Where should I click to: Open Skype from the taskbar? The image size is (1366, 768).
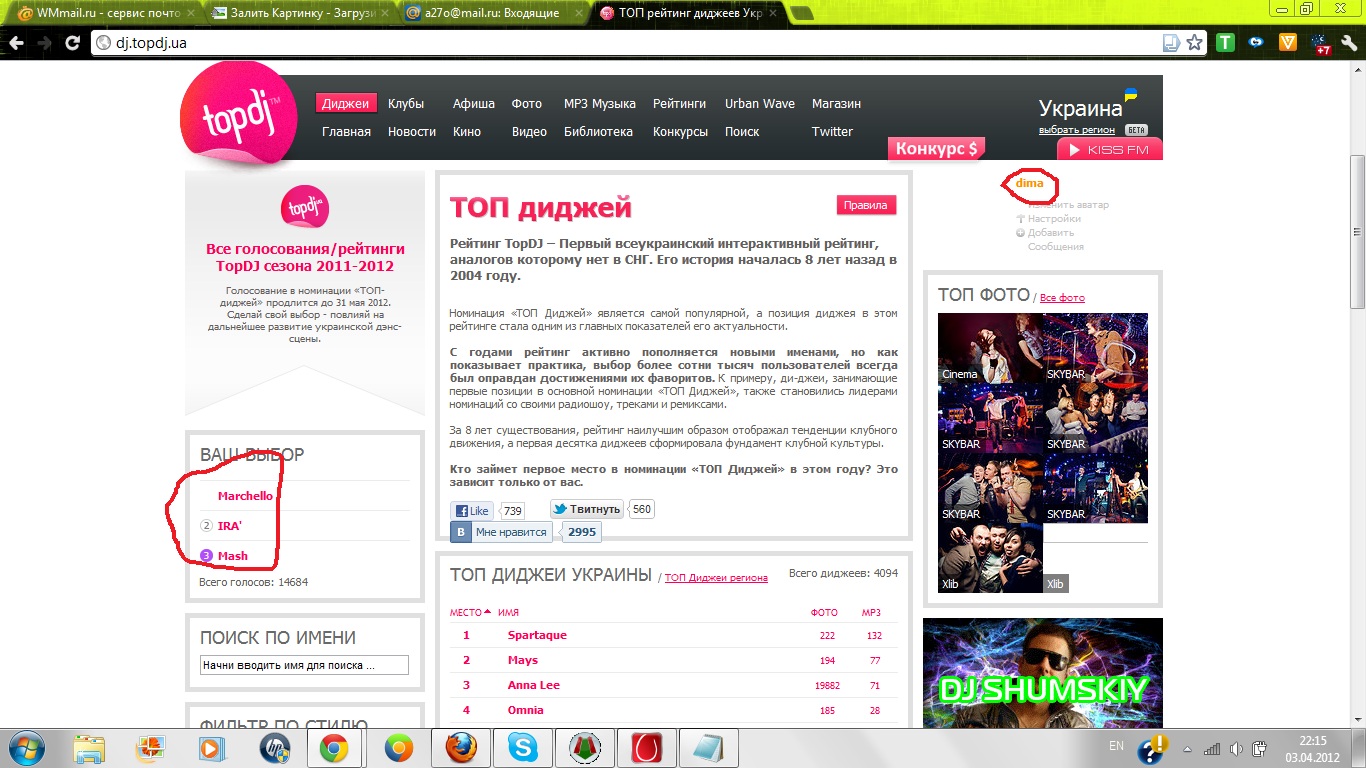click(522, 748)
